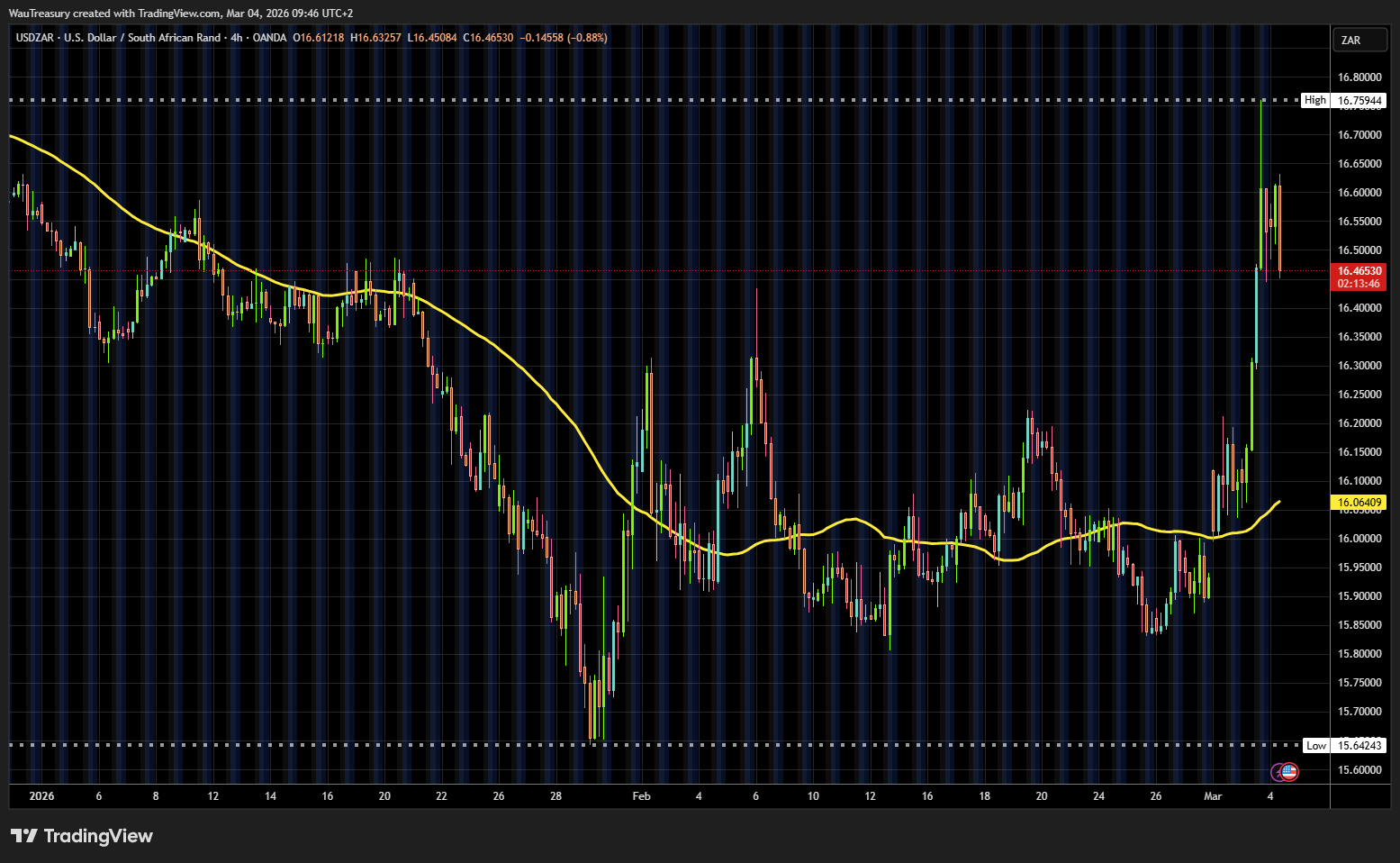The height and width of the screenshot is (863, 1400).
Task: Click the 28 date label on the time axis
Action: [556, 796]
